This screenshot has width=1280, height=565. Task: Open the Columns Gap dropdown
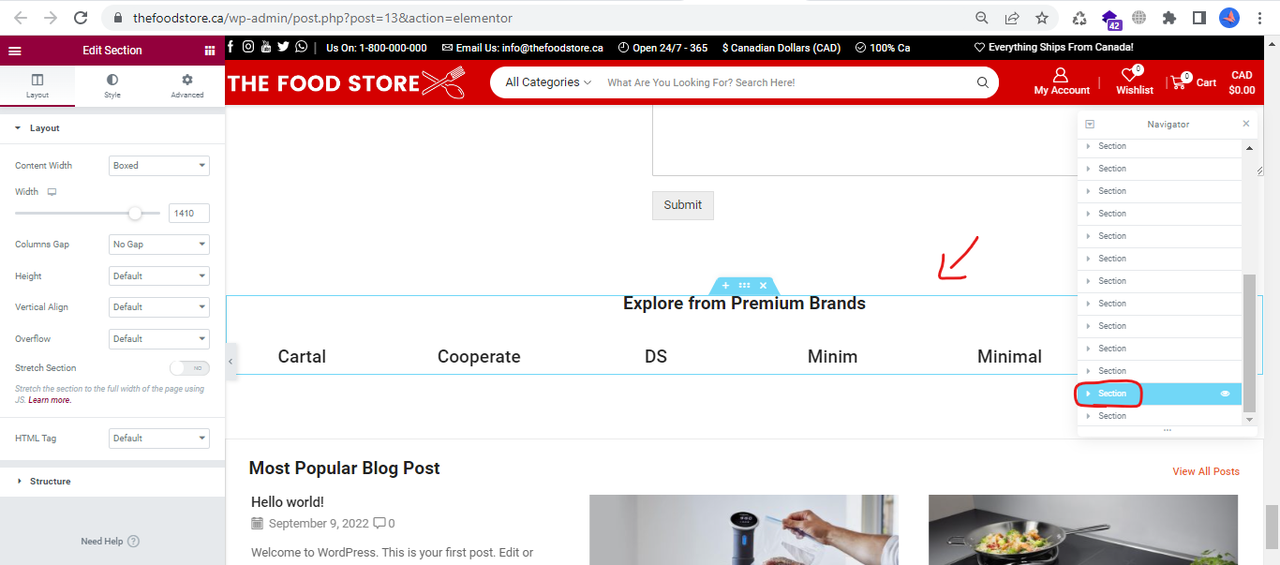[x=159, y=244]
